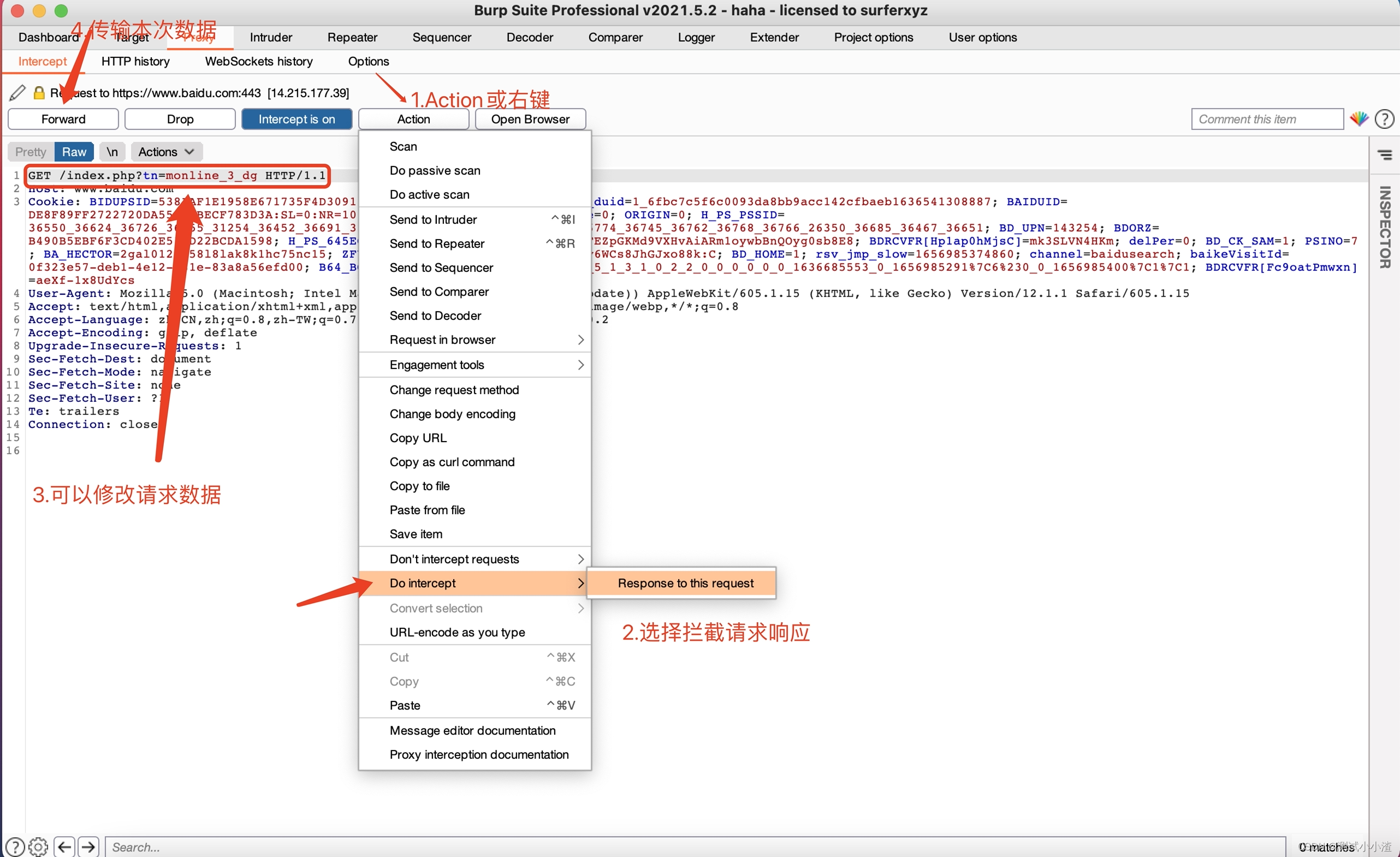The height and width of the screenshot is (857, 1400).
Task: Open the Inspector panel layout icon
Action: tap(1385, 154)
